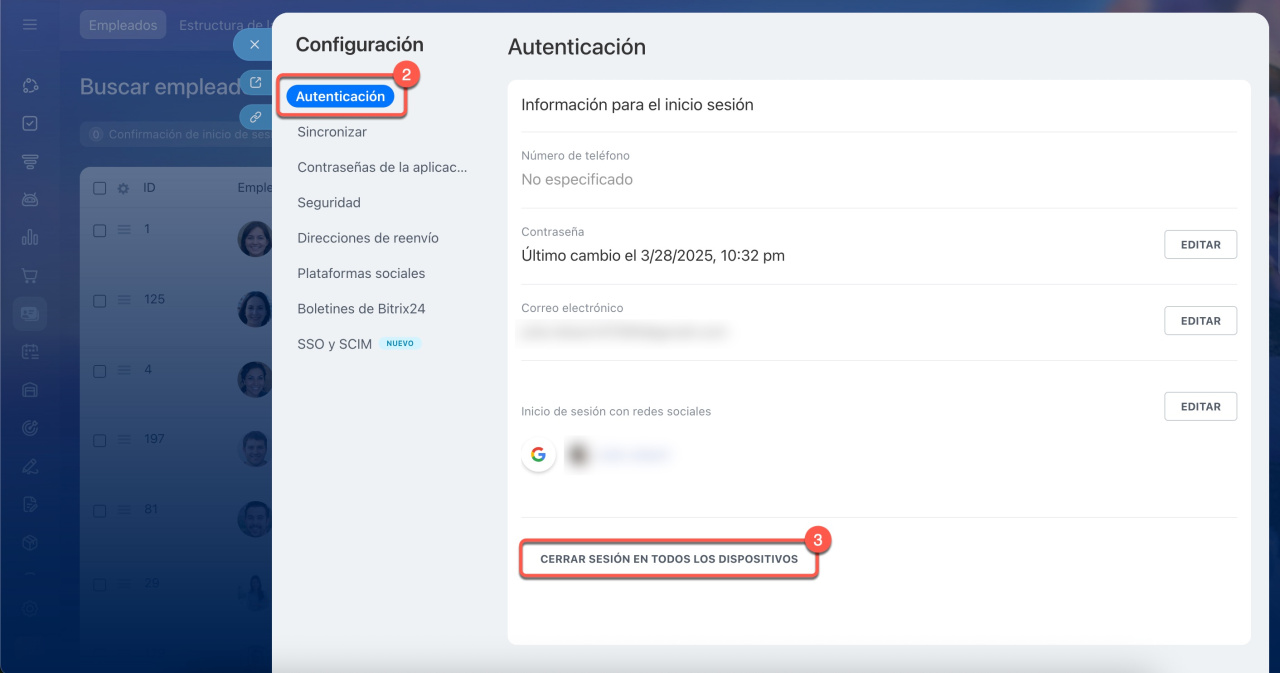
Task: Click the Google social login icon
Action: [538, 455]
